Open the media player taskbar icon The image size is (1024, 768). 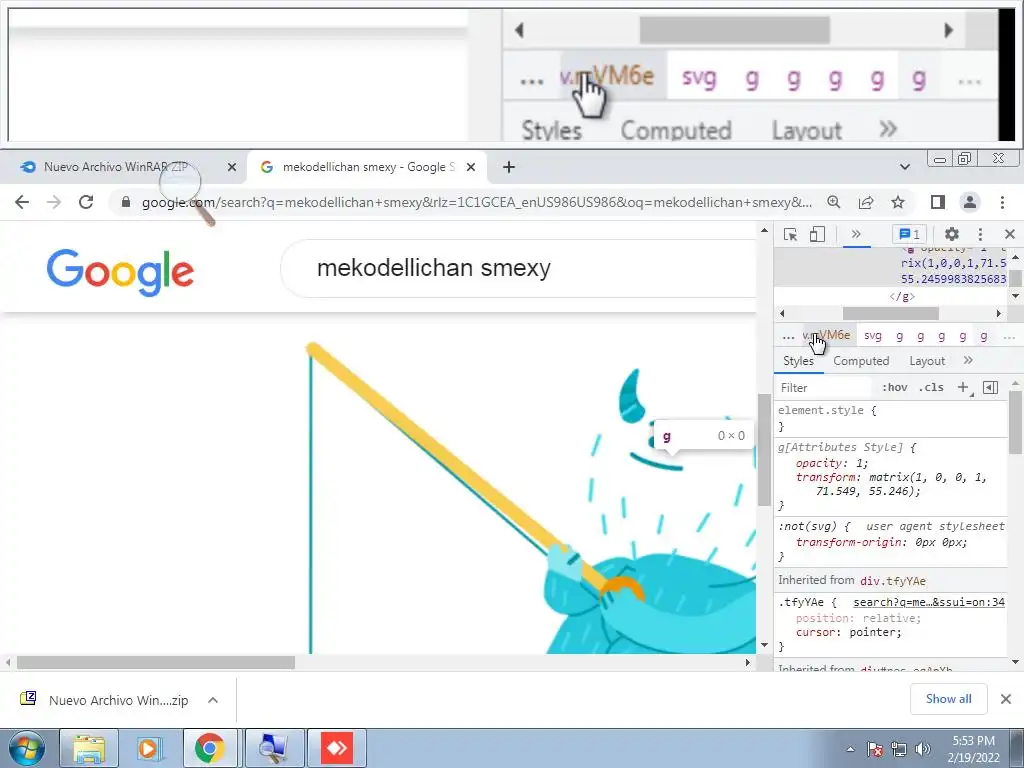click(x=149, y=748)
